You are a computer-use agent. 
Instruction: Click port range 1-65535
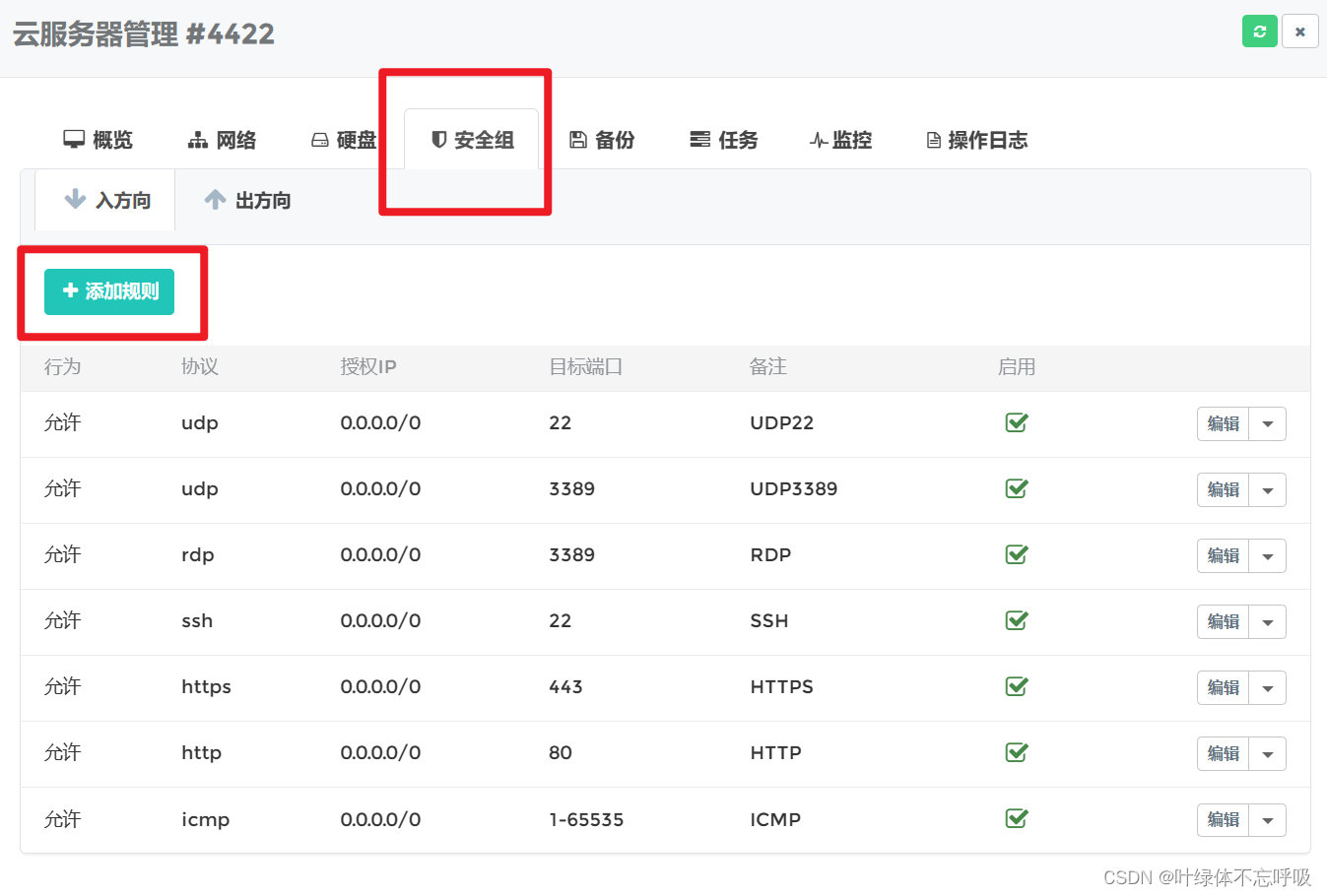(586, 819)
